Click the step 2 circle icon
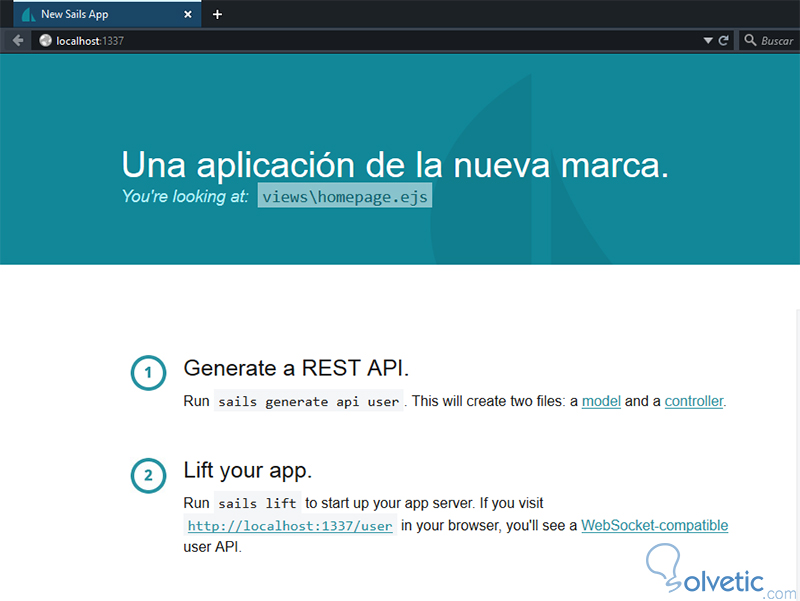800x601 pixels. (148, 475)
